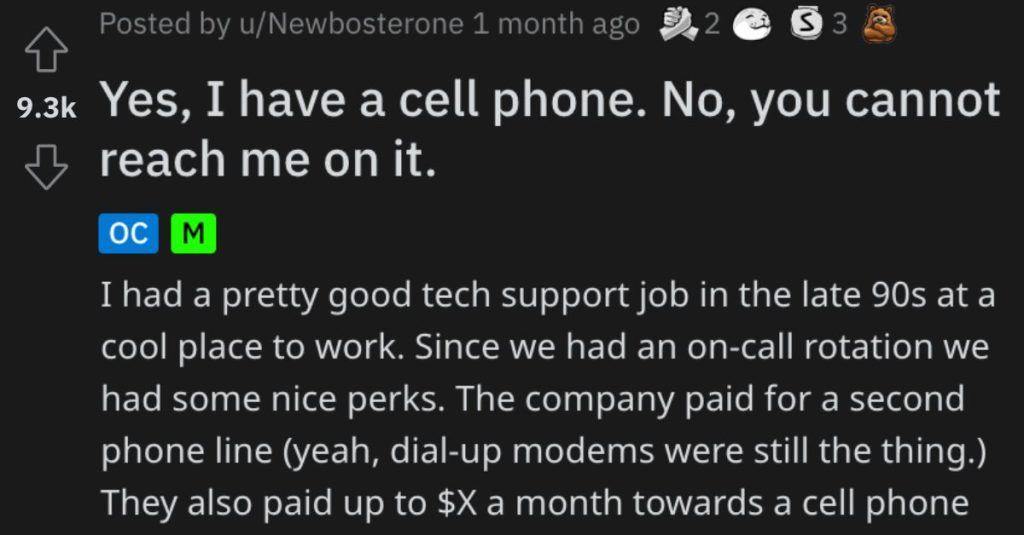
Task: Click the body line starting 'cool place to work'
Action: click(545, 347)
